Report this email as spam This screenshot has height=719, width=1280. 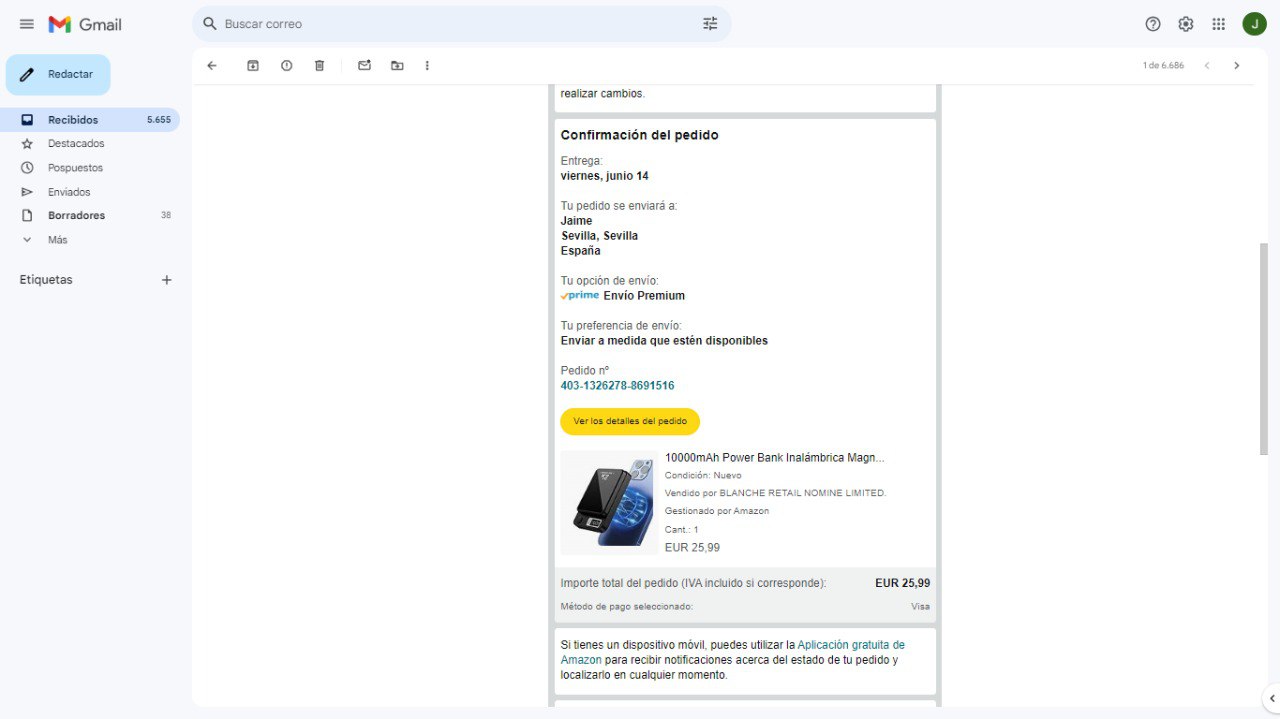coord(286,66)
